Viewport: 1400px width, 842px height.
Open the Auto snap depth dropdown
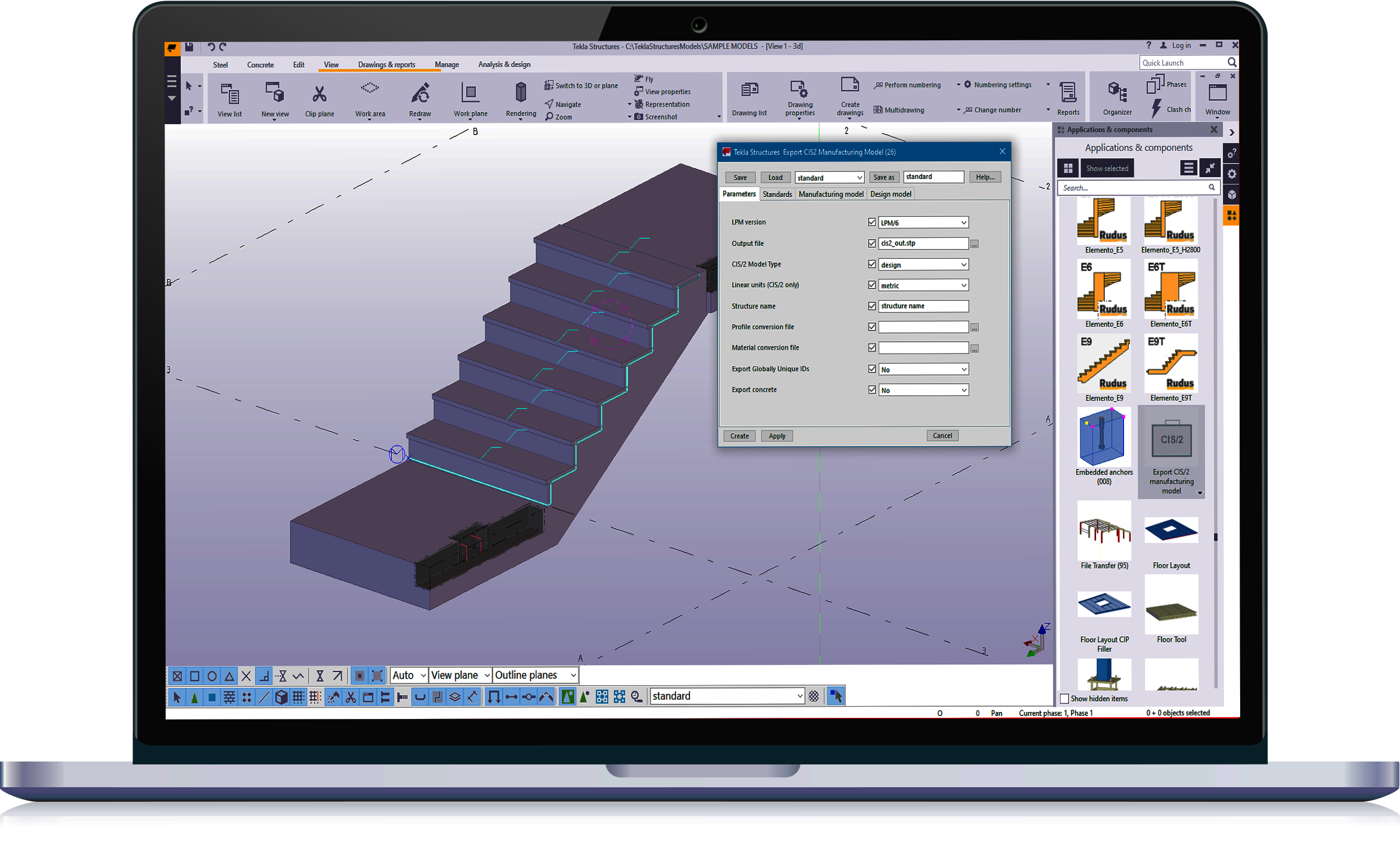coord(409,675)
